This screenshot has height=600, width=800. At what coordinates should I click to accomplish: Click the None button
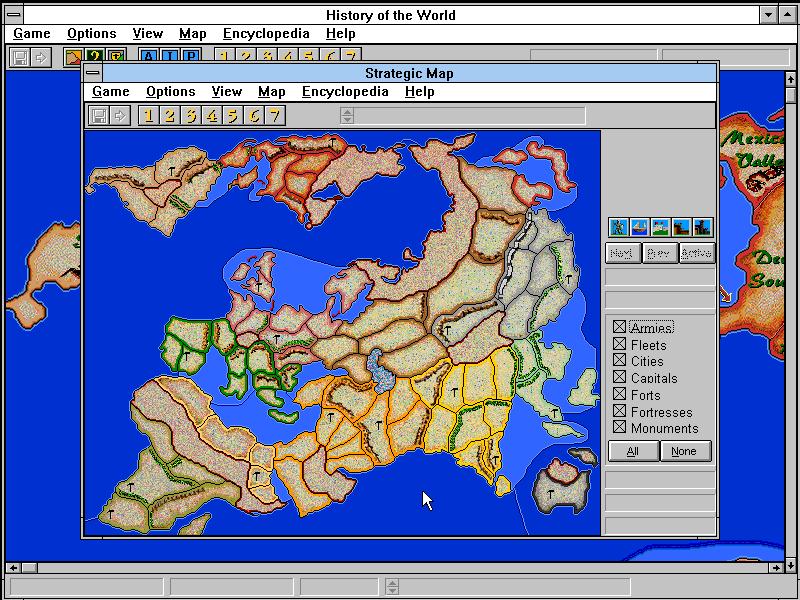click(684, 451)
